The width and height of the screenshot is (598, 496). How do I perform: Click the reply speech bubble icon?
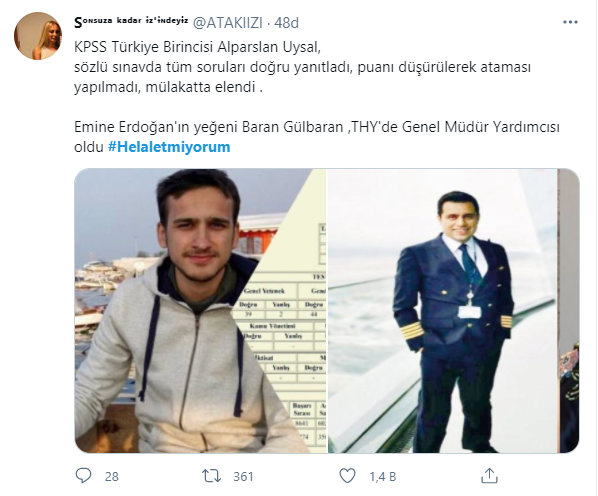coord(84,476)
